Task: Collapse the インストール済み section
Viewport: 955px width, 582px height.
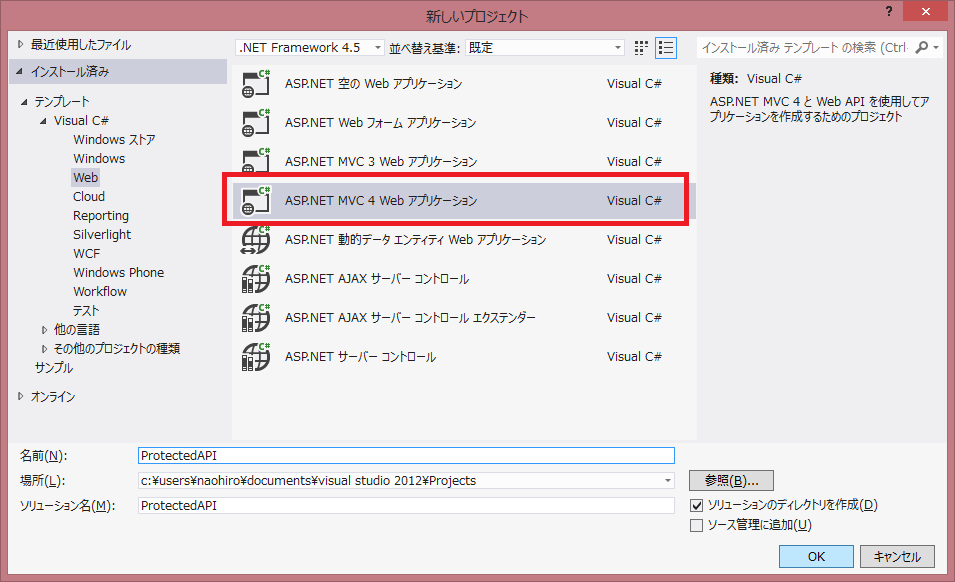Action: pos(19,71)
